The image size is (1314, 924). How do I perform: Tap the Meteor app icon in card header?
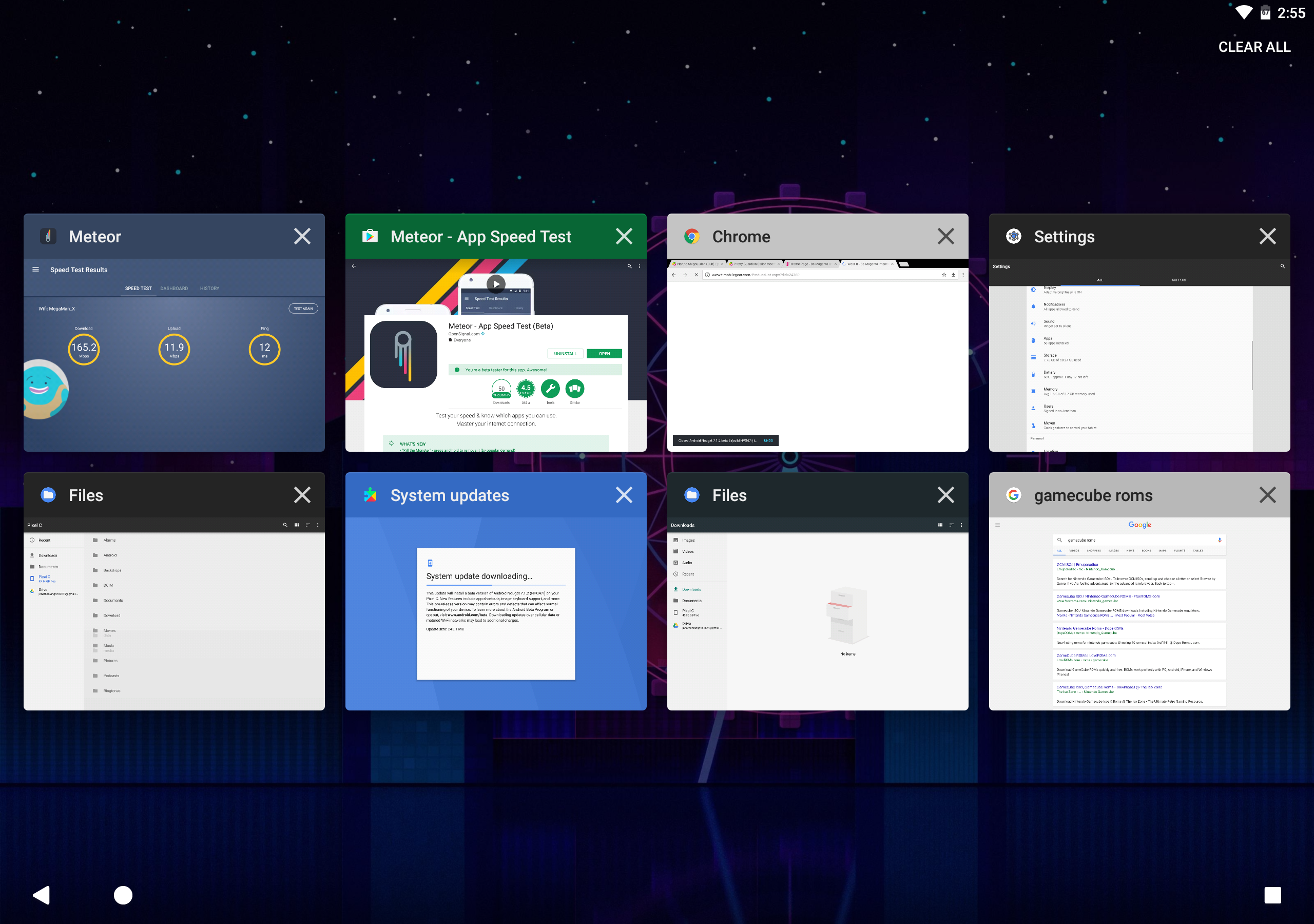click(x=48, y=237)
